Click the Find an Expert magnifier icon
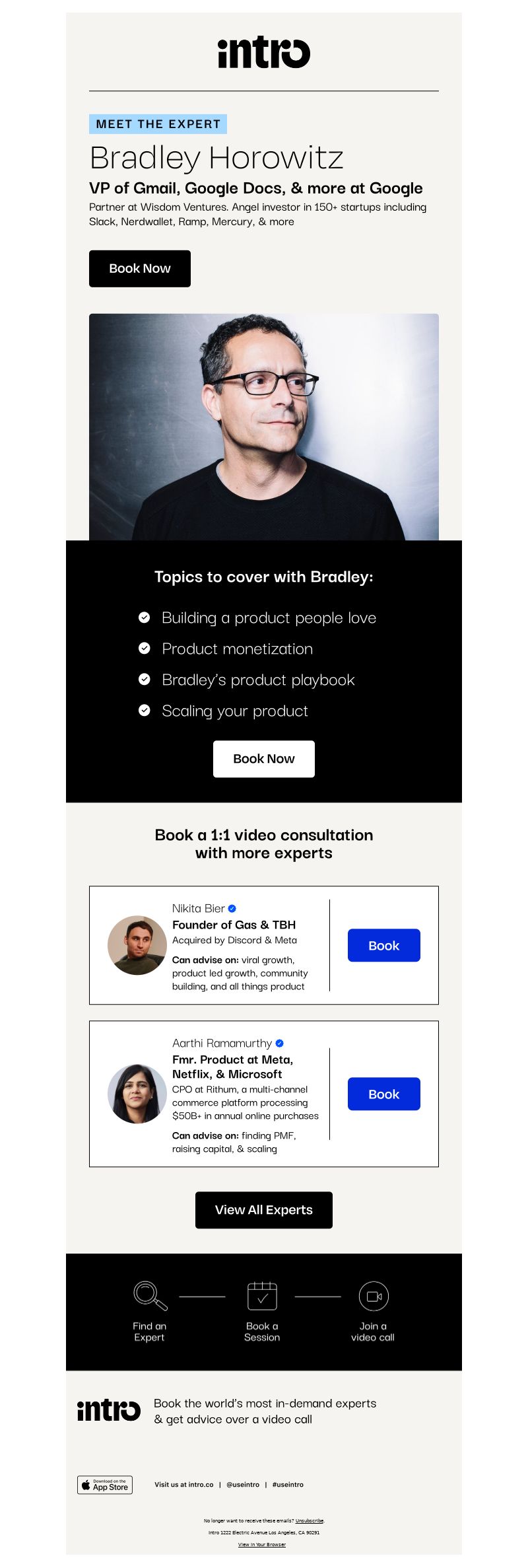Screen dimensions: 528x1568 point(150,1296)
